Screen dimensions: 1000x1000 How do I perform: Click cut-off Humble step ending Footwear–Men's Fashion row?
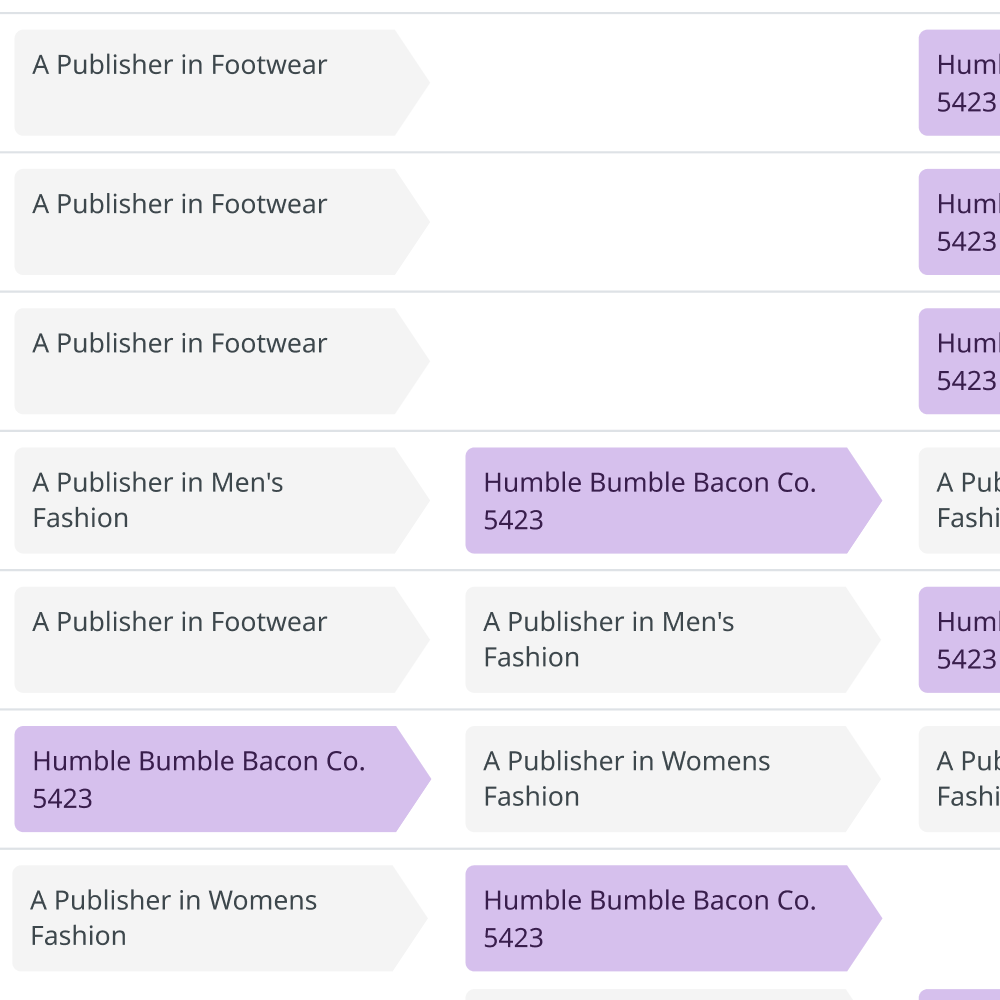pos(960,640)
